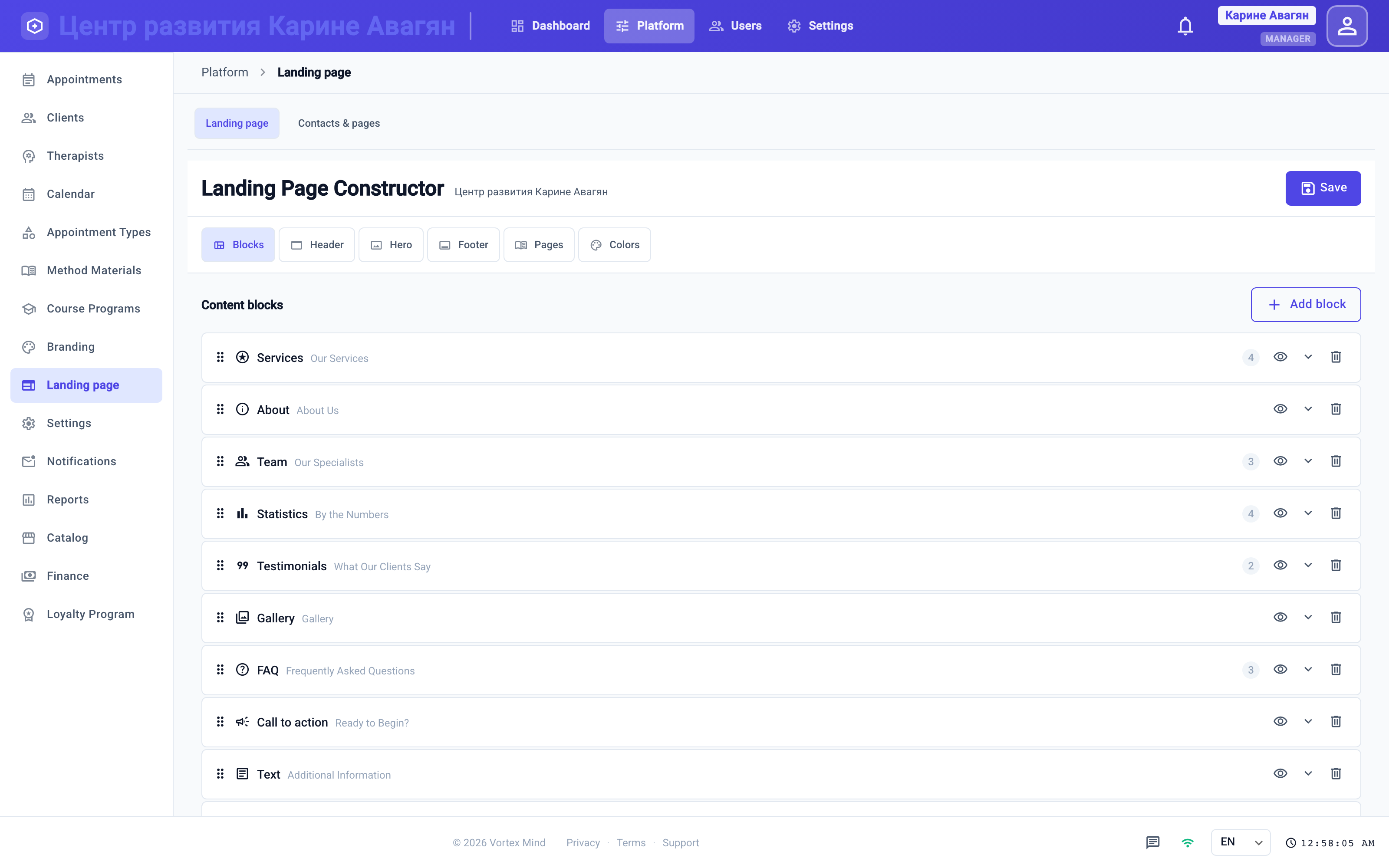Toggle visibility of the Text block

point(1280,774)
